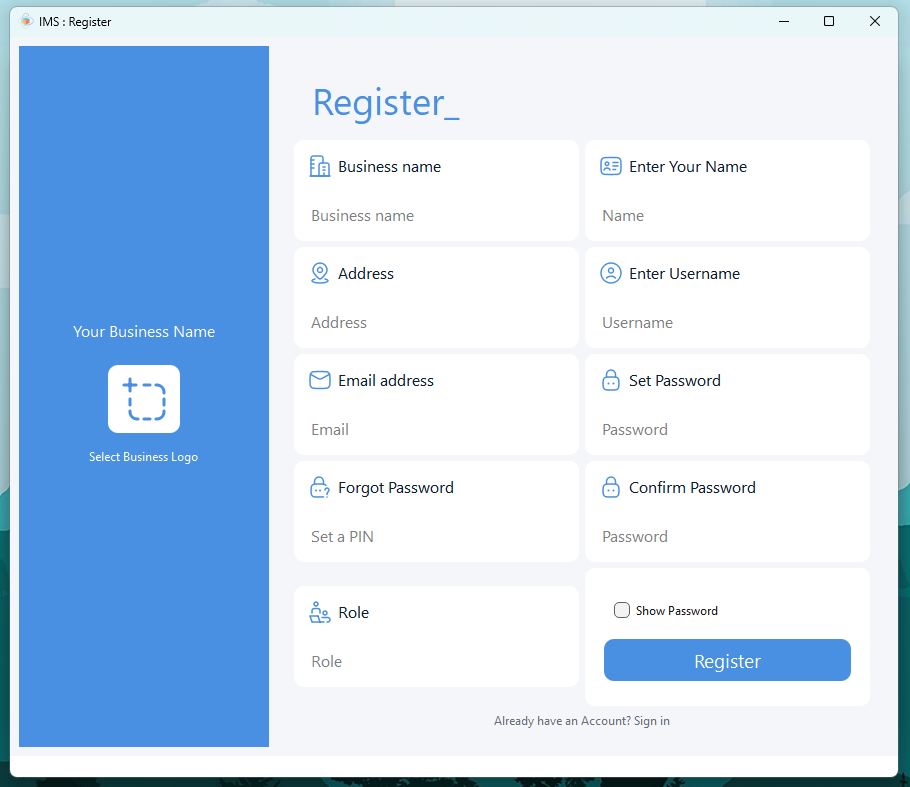Focus the Business name input field
Viewport: 910px width, 787px height.
(x=436, y=216)
